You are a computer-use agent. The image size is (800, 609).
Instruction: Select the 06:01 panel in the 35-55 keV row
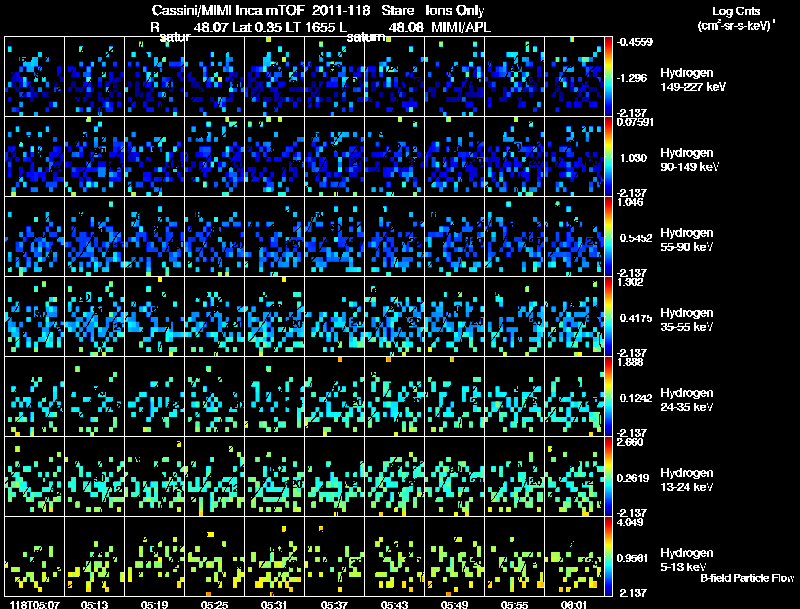click(574, 316)
